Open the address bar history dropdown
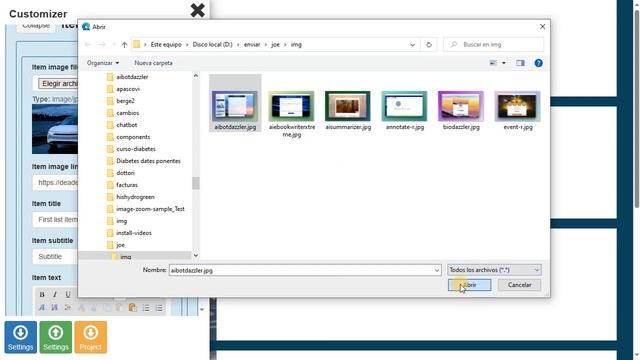640x360 pixels. click(412, 44)
